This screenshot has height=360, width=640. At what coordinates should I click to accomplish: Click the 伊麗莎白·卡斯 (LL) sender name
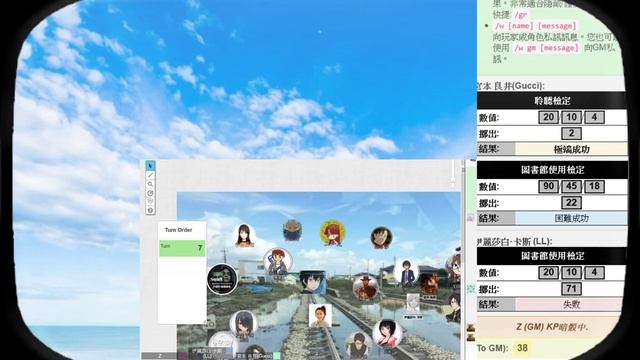pos(515,242)
